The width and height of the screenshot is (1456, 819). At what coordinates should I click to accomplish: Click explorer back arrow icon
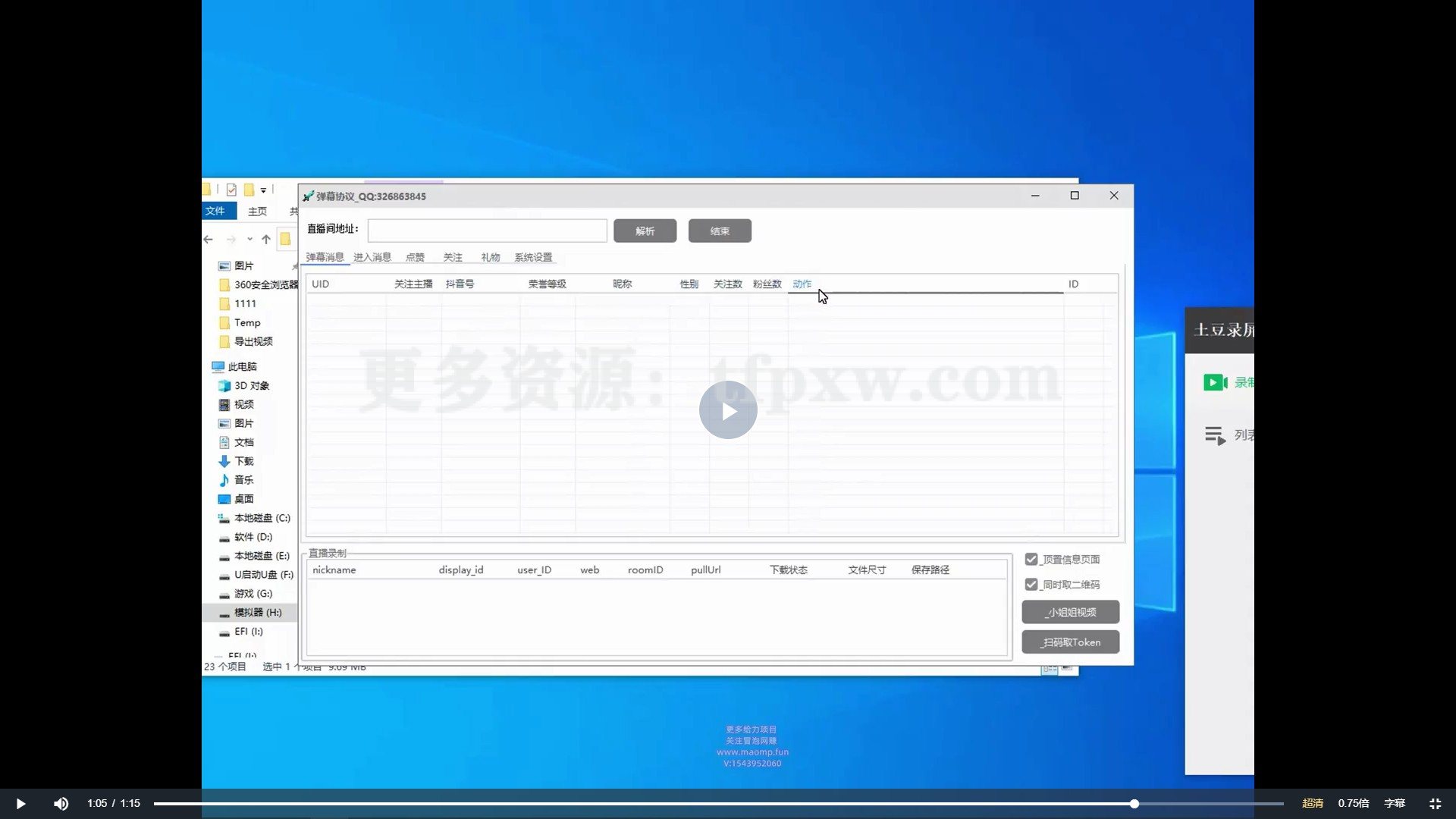tap(209, 240)
